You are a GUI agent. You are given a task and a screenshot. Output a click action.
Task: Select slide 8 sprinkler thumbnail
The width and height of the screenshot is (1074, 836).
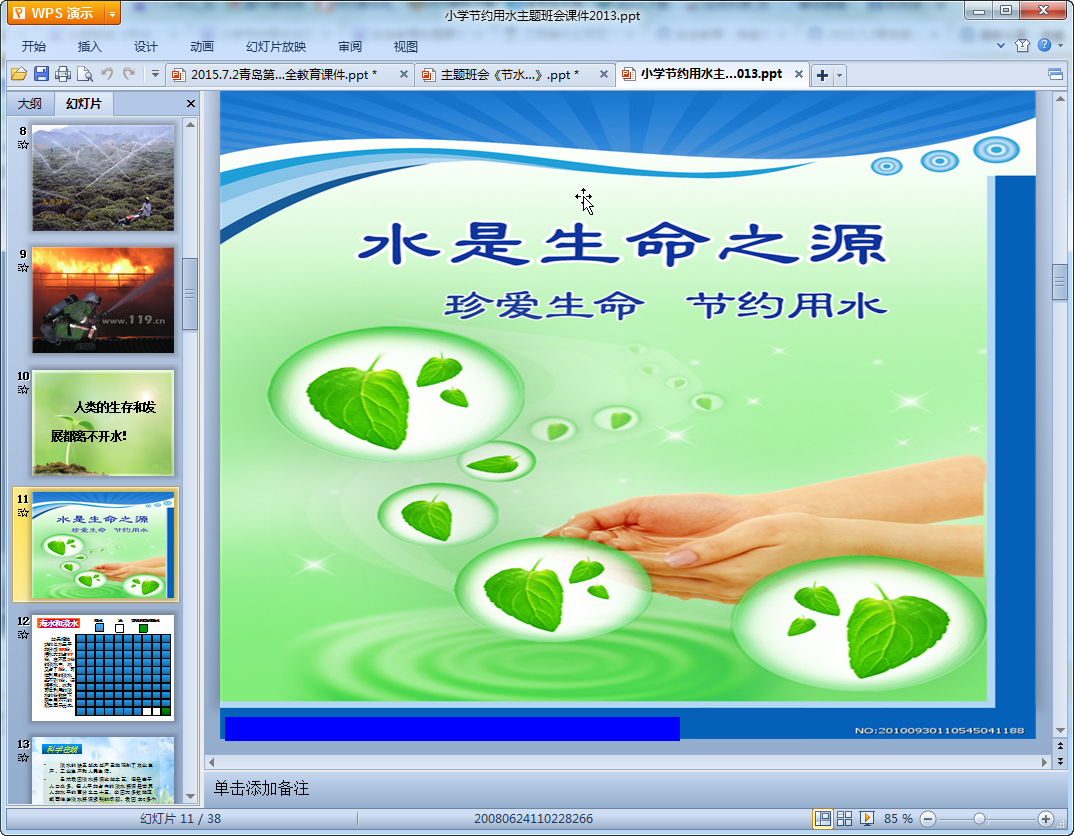point(103,178)
